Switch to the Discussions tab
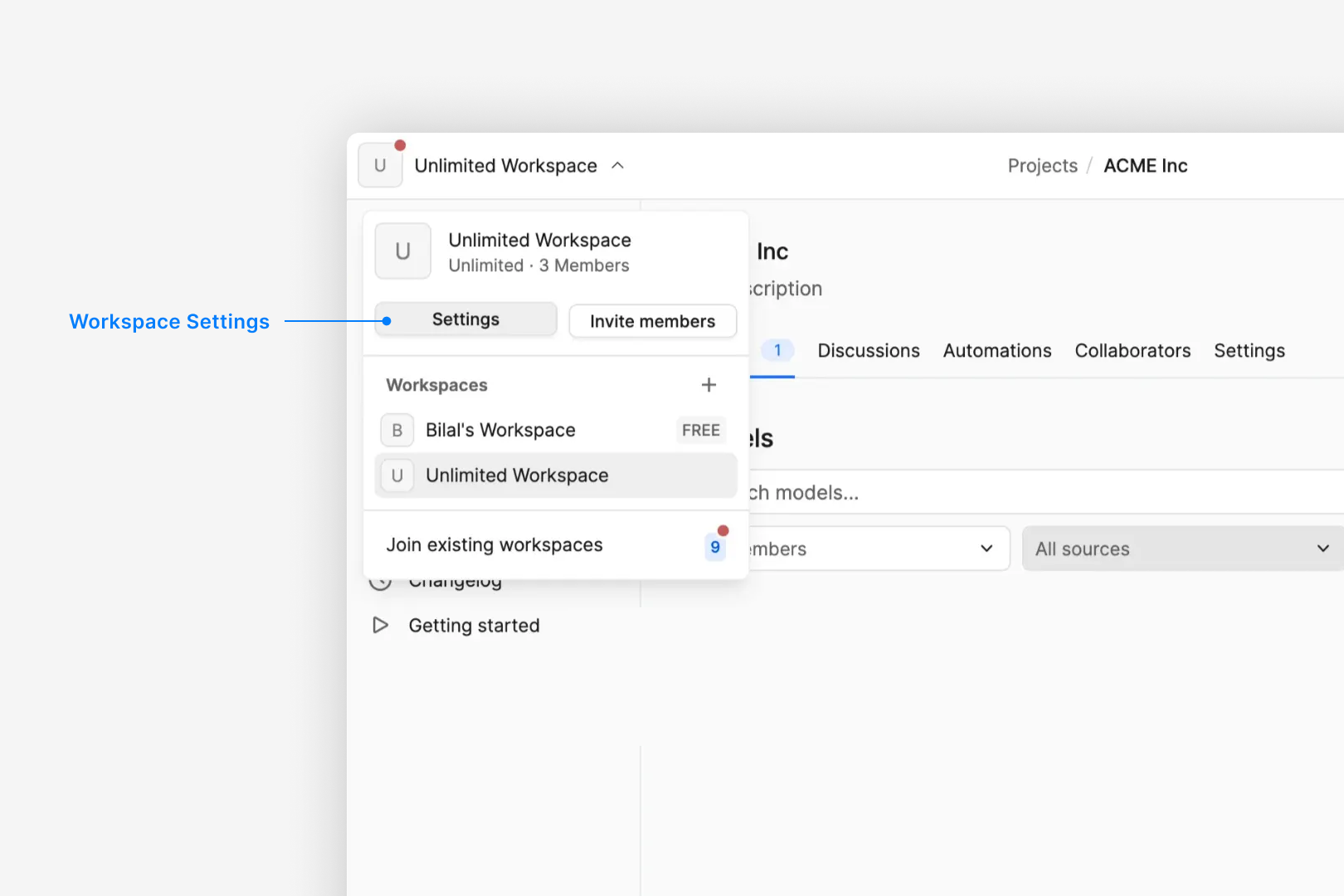 [868, 350]
